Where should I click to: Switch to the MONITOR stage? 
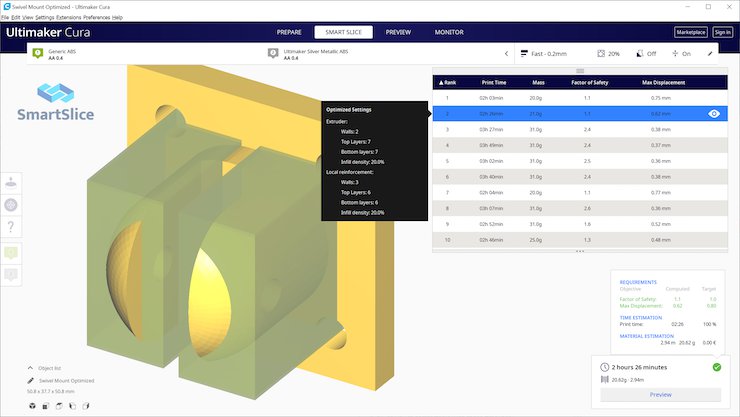click(x=449, y=32)
